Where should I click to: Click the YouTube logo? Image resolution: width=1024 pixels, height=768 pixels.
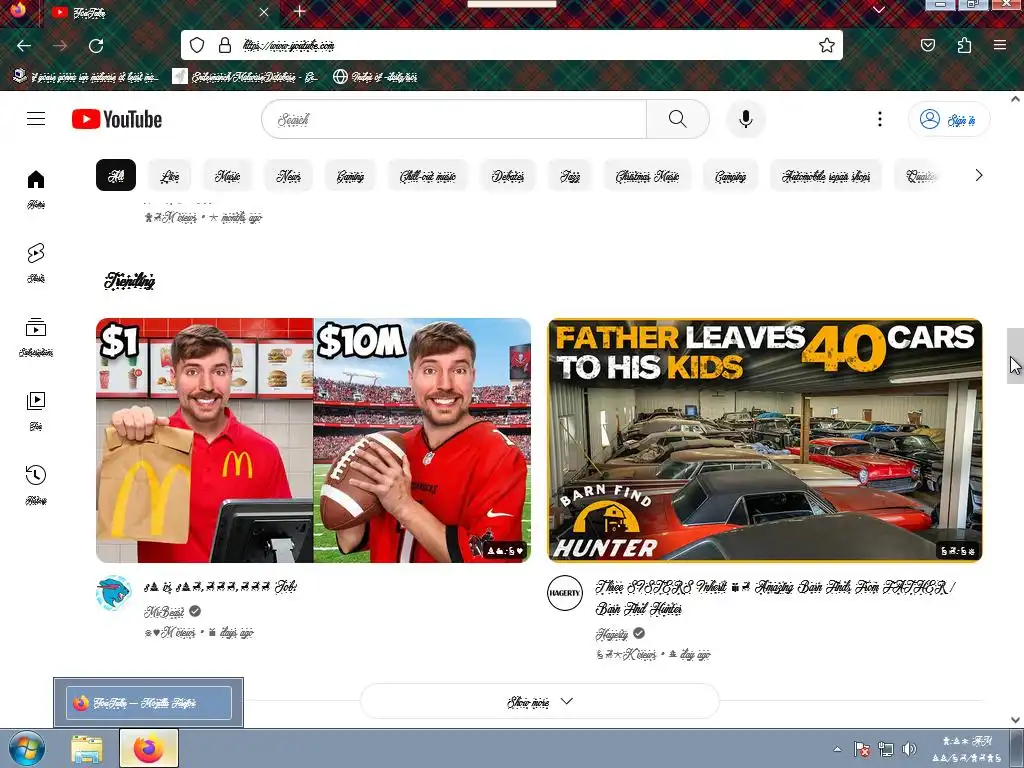tap(117, 120)
